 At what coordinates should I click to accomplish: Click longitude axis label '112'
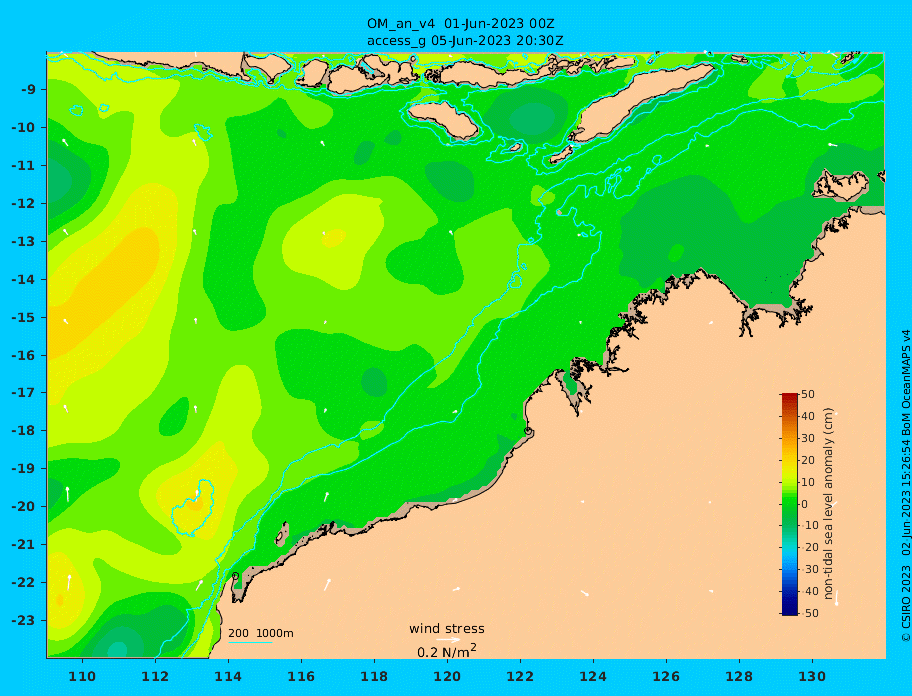[155, 677]
